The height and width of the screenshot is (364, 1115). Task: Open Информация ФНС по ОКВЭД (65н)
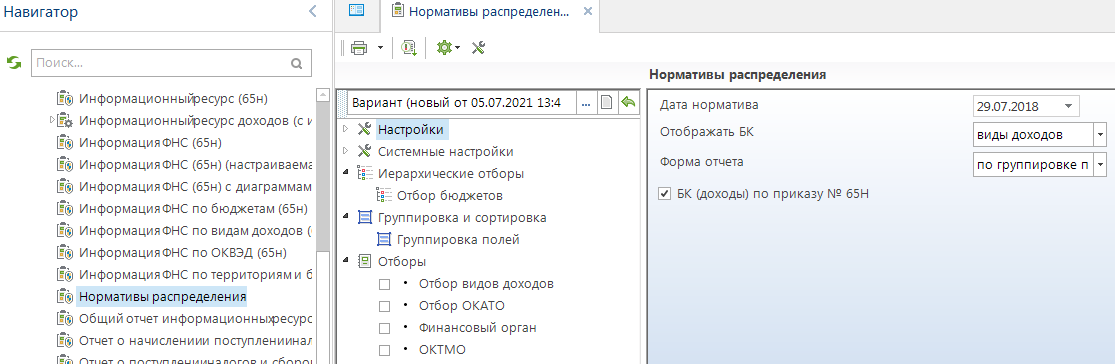[x=183, y=252]
